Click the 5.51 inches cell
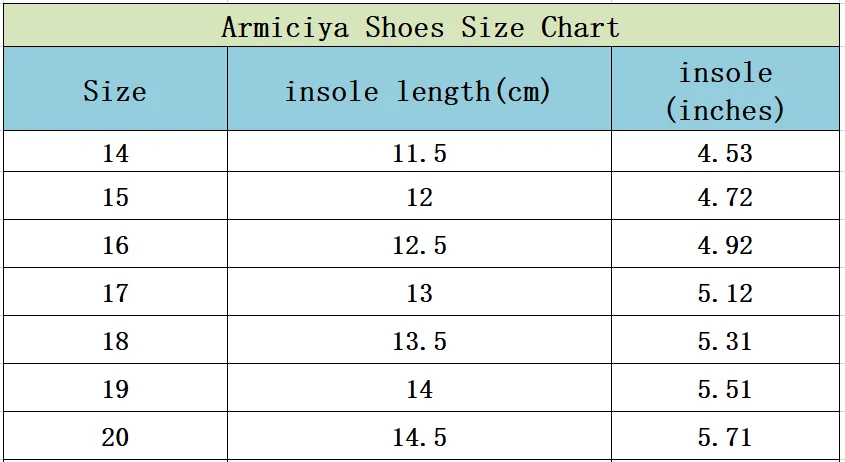Image resolution: width=845 pixels, height=462 pixels. [725, 389]
